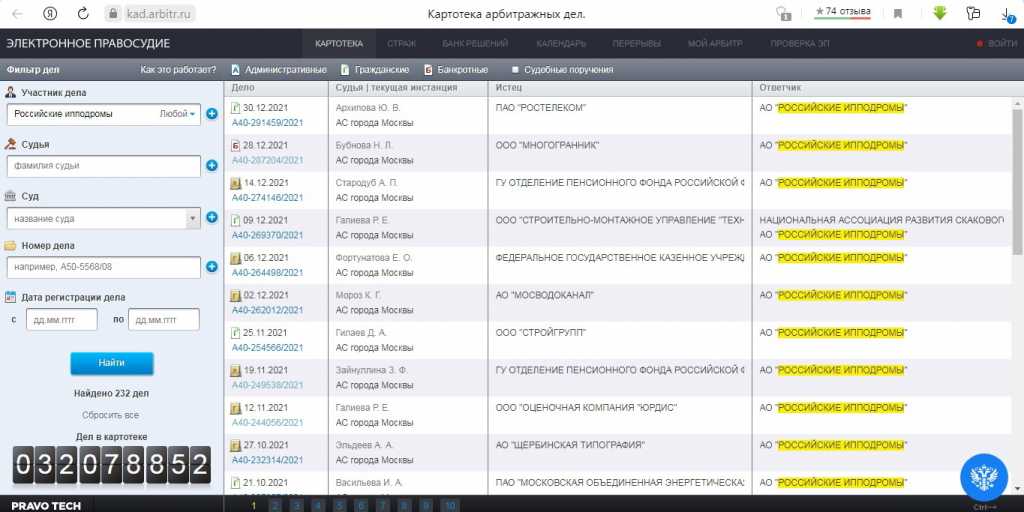Open the Как это работает? help link

[x=178, y=69]
